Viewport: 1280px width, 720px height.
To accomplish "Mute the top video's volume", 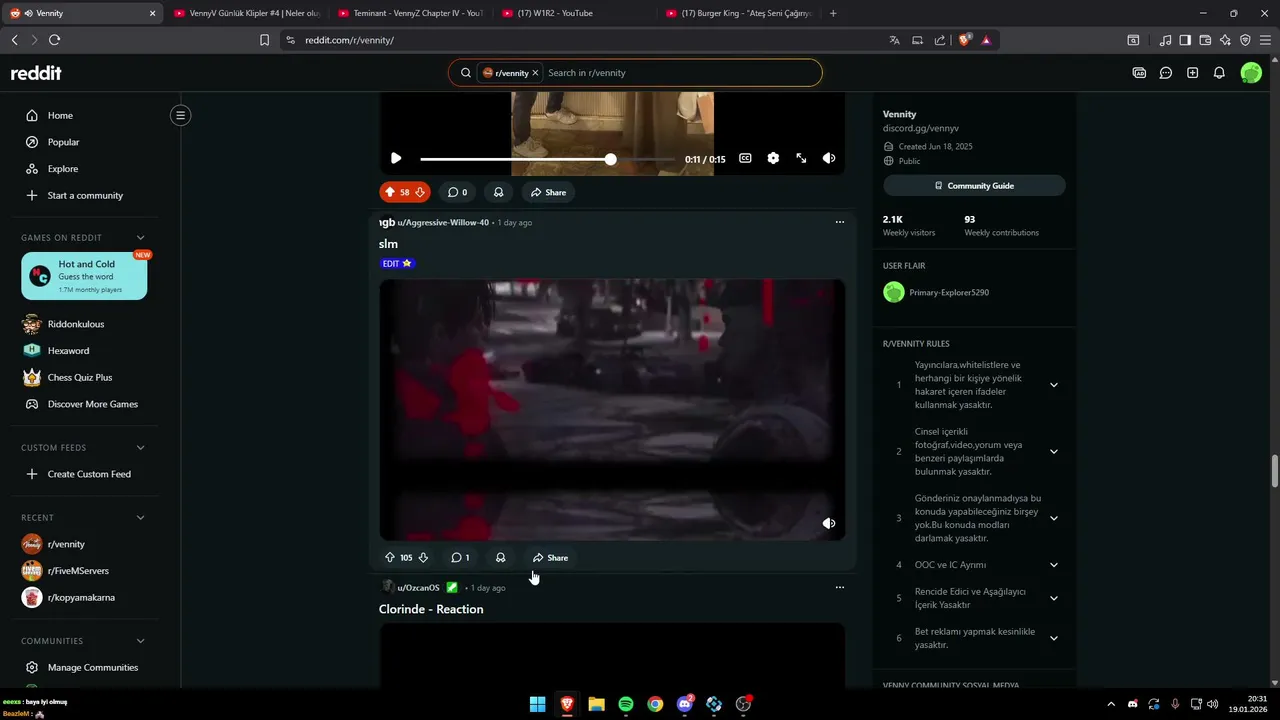I will click(x=829, y=158).
